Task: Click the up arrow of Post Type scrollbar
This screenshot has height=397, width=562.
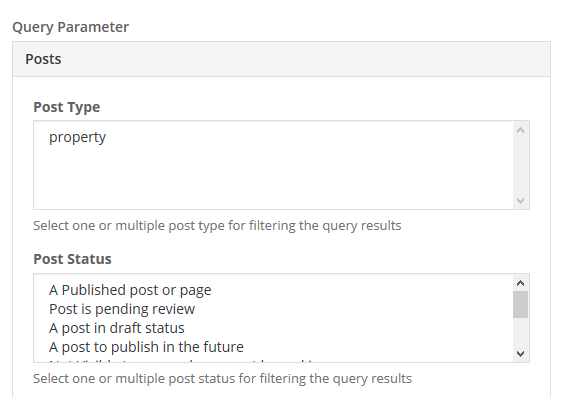Action: pos(520,130)
